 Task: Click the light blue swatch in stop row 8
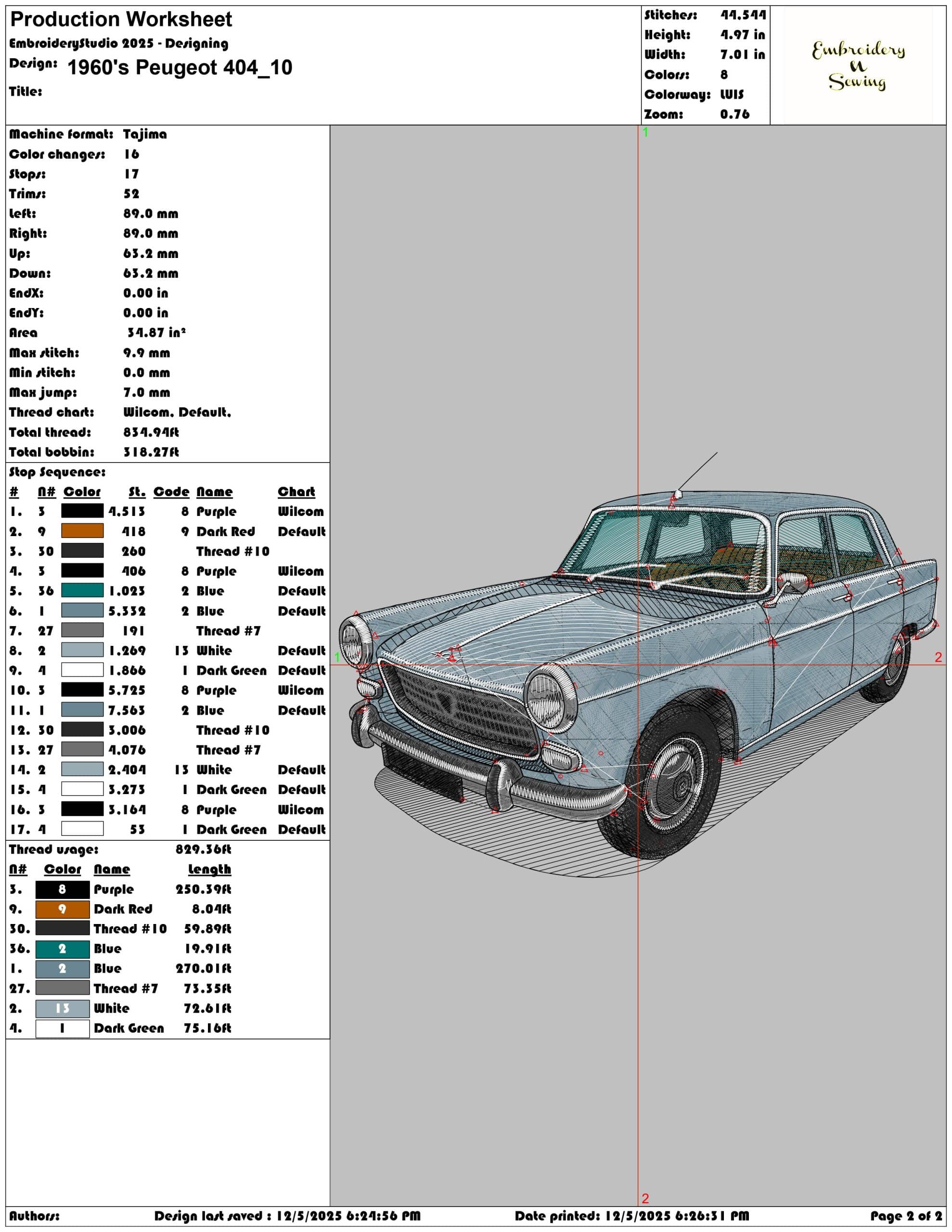point(82,650)
